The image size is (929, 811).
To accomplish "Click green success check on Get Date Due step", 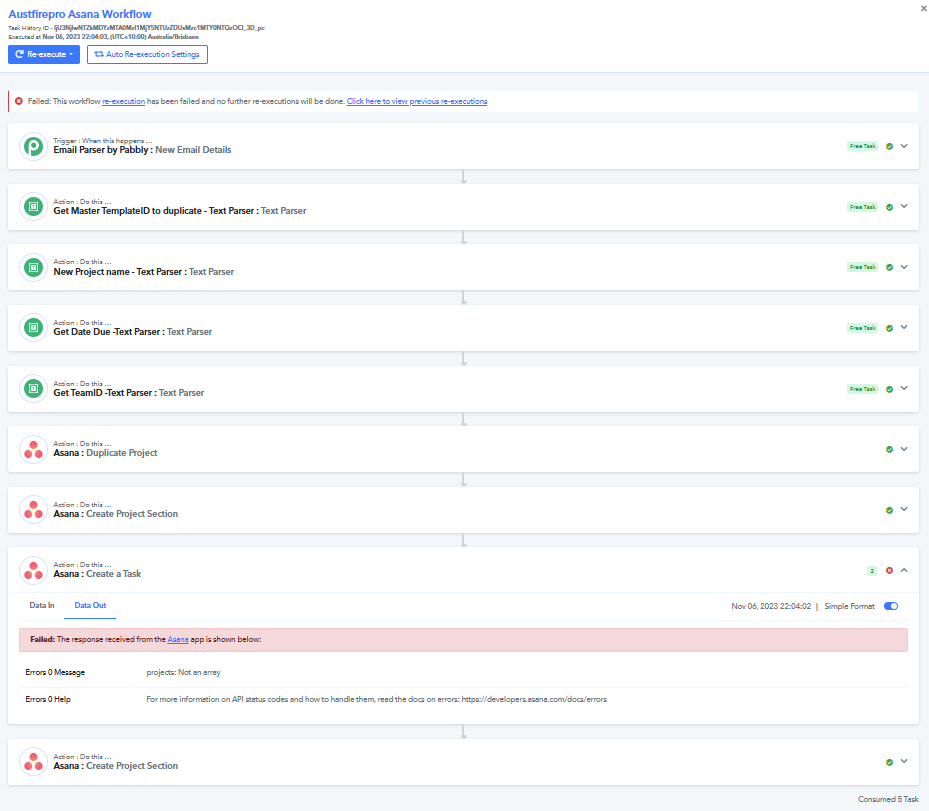I will coord(889,328).
